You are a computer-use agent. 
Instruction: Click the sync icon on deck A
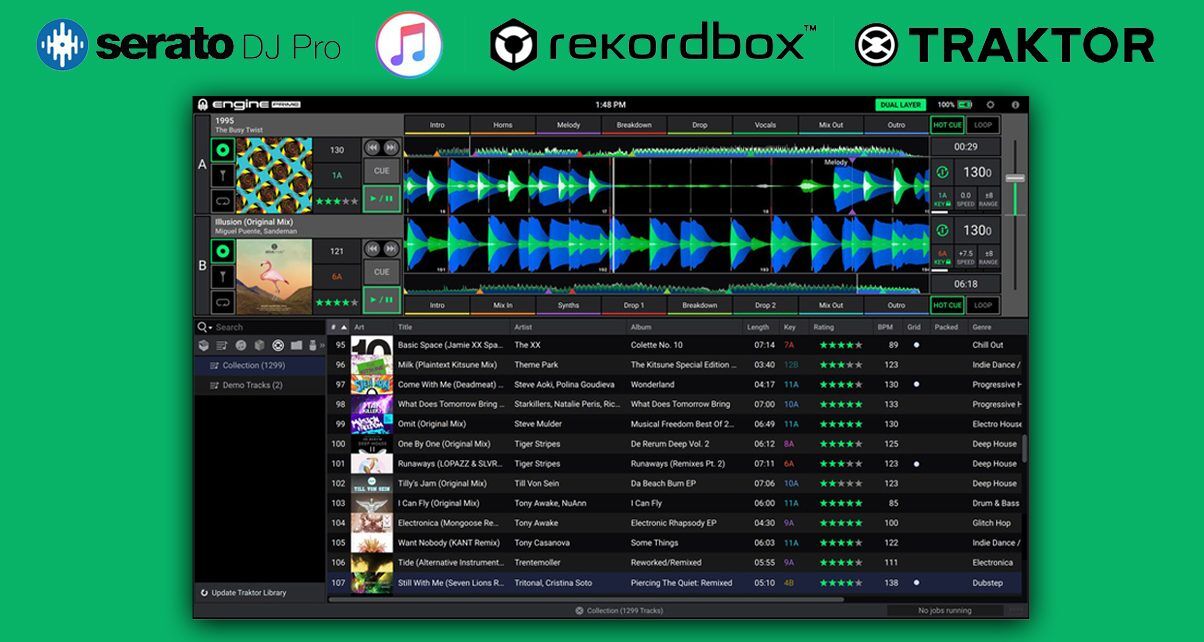[x=942, y=172]
